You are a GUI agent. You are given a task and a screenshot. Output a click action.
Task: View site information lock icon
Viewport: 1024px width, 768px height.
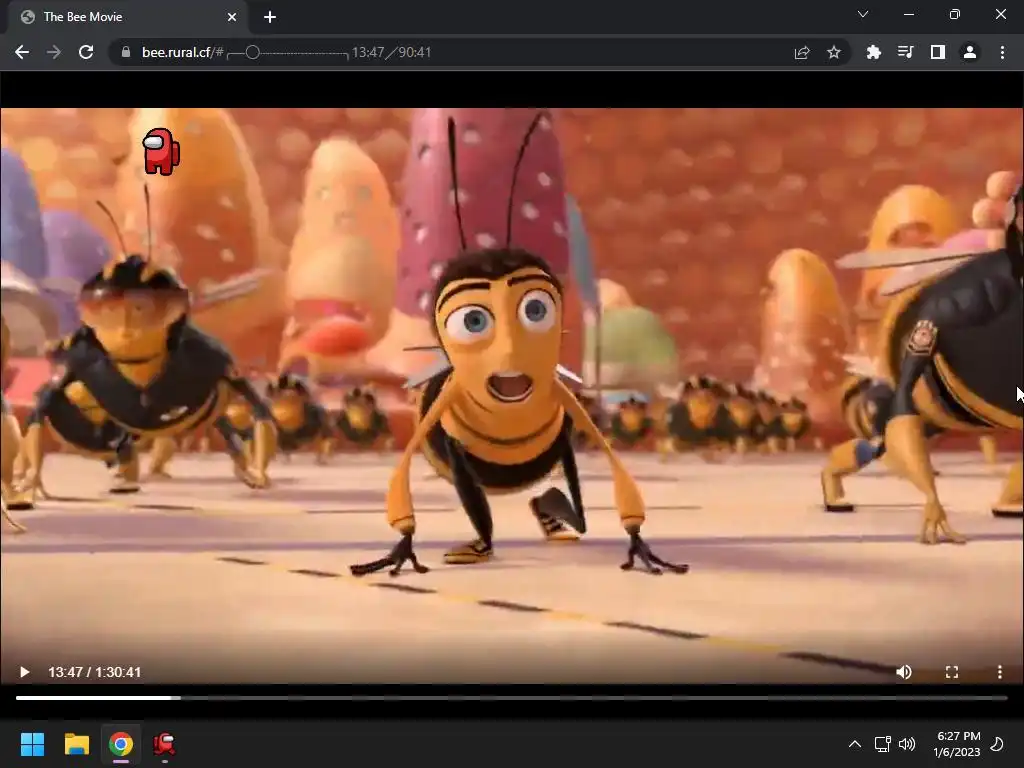click(126, 52)
